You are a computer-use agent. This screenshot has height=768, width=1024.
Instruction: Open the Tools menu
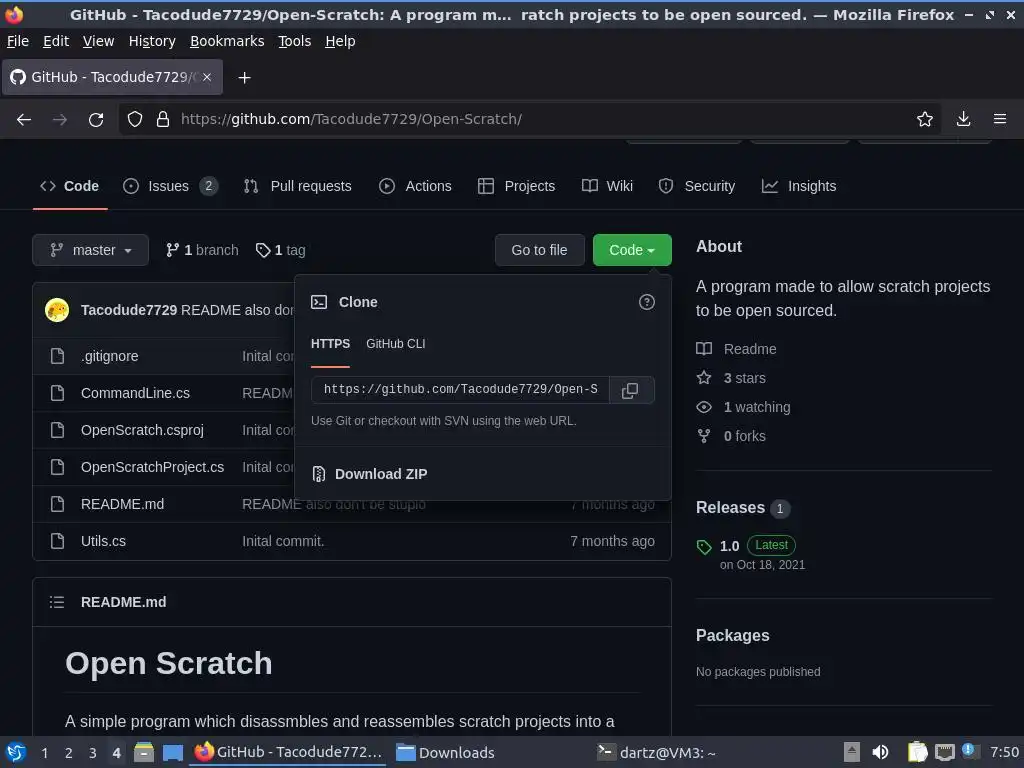point(295,41)
